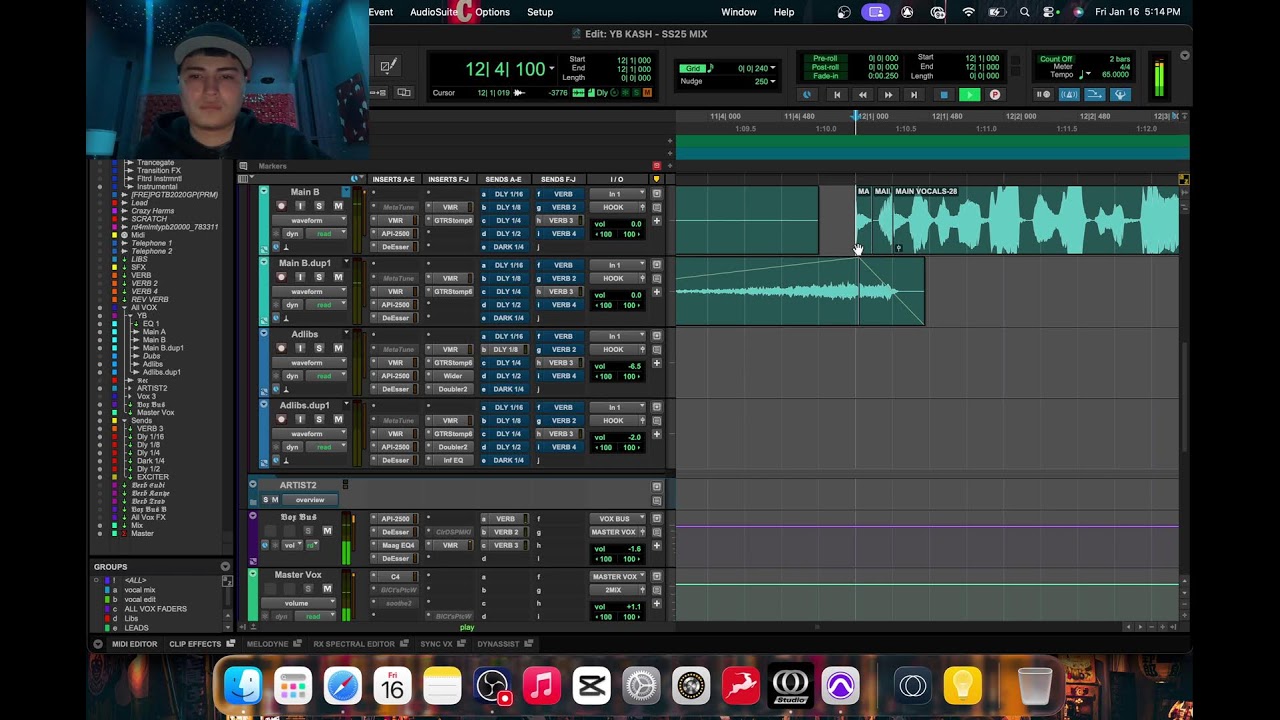1280x720 pixels.
Task: Toggle the Online sync clock button
Action: point(807,95)
